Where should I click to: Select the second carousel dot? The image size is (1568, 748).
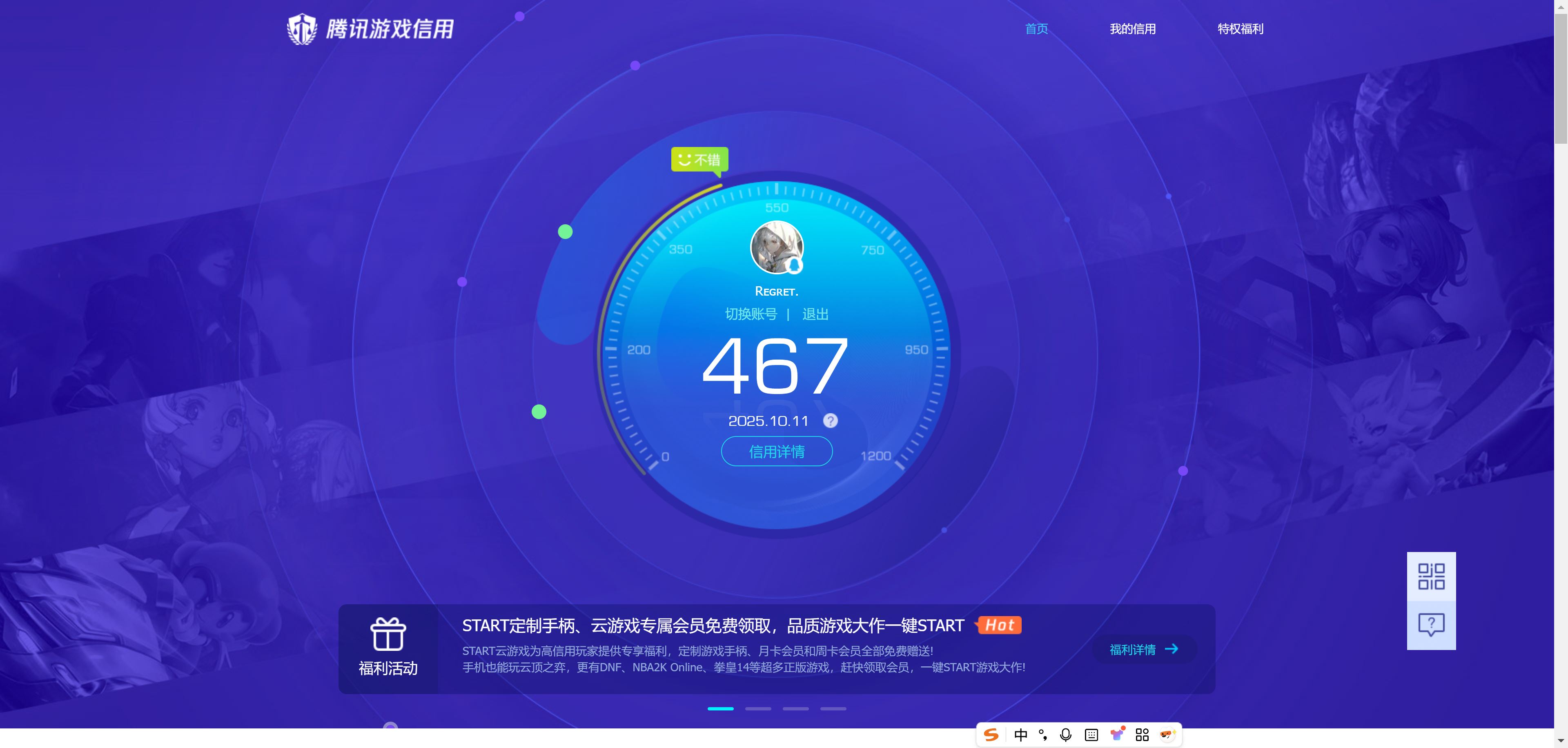(x=758, y=708)
